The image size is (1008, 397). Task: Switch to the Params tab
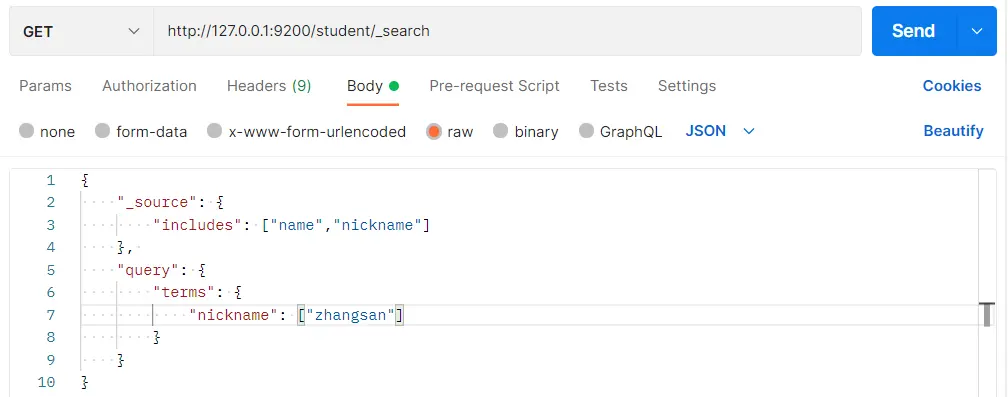click(46, 86)
